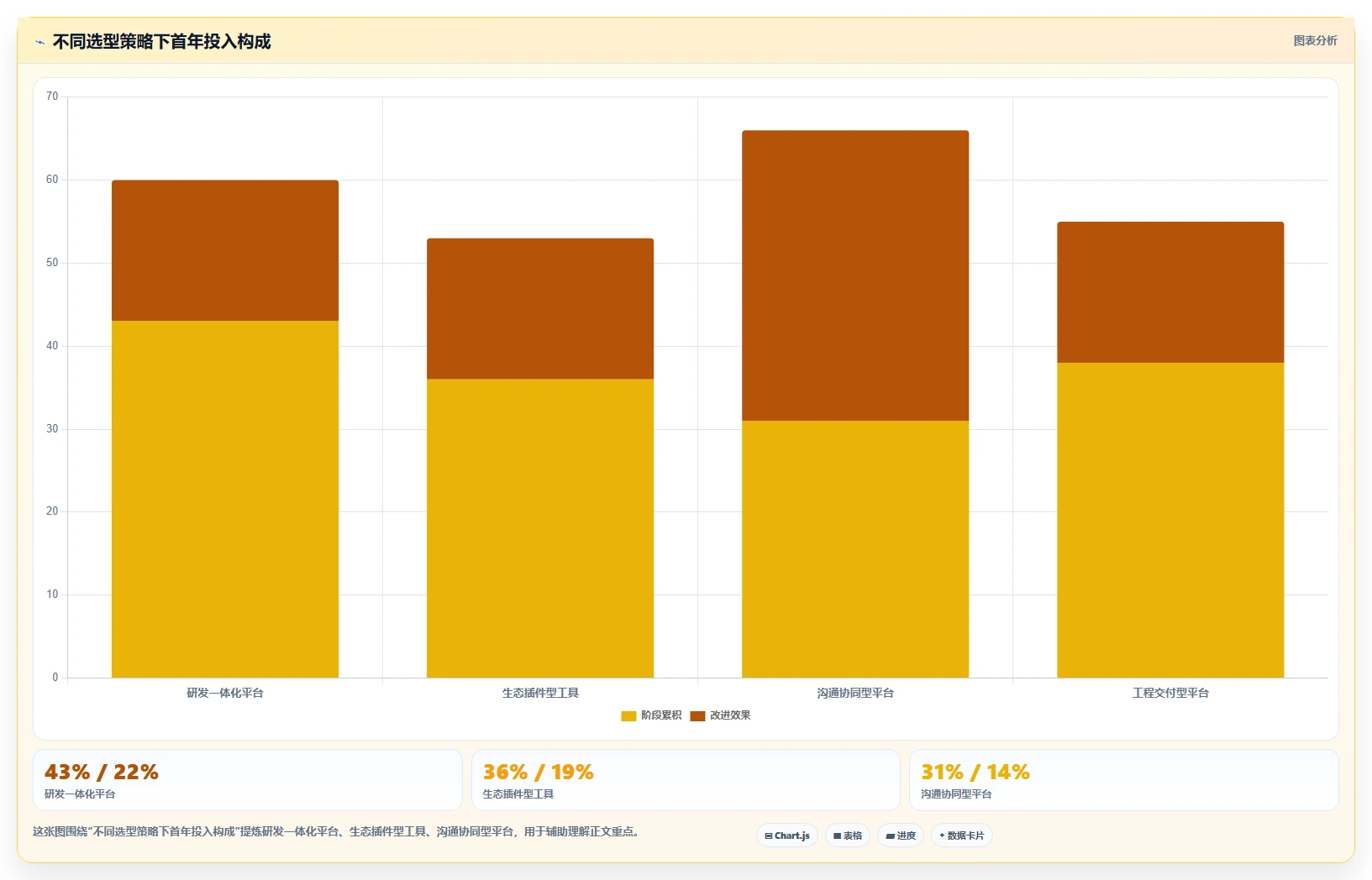Click the x-axis label 生态插件型工具

540,693
